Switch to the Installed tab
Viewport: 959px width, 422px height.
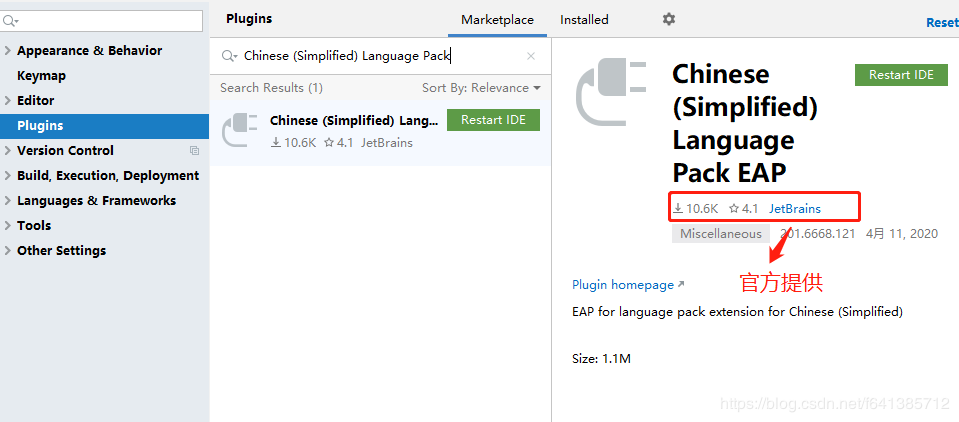(584, 20)
